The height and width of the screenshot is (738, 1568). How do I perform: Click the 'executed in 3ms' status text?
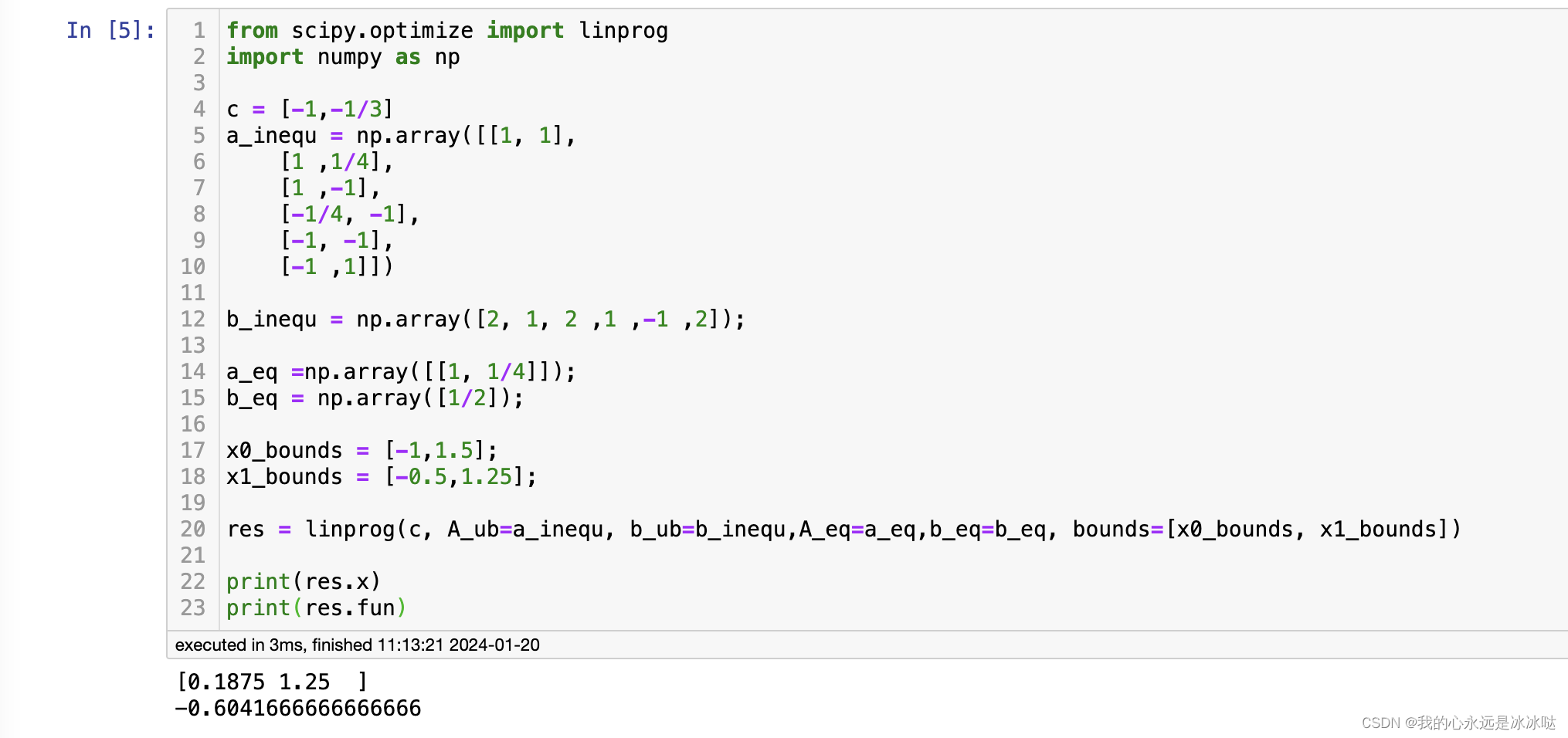(357, 645)
